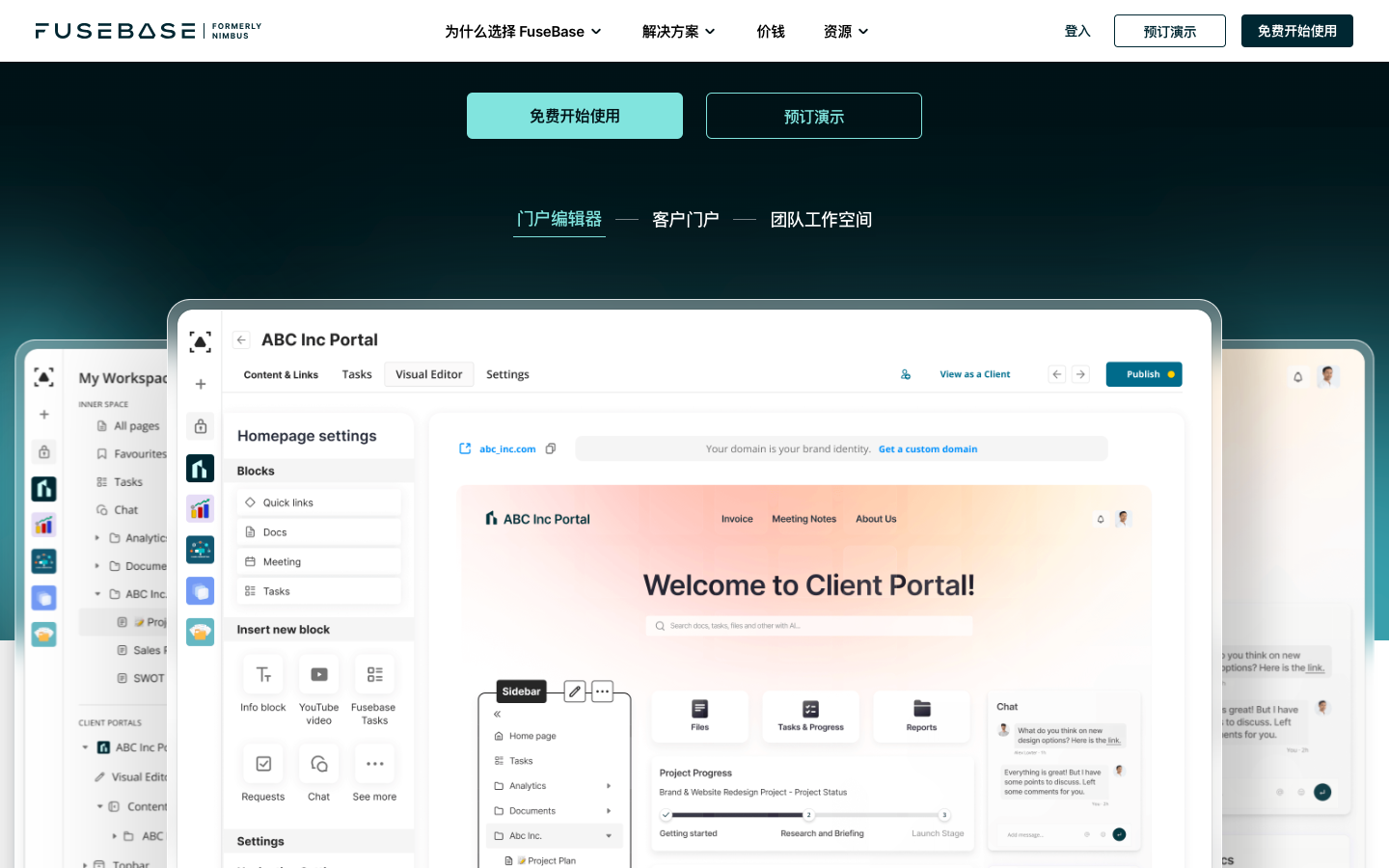The width and height of the screenshot is (1389, 868).
Task: Expand the Documents folder in preview sidebar
Action: (609, 811)
